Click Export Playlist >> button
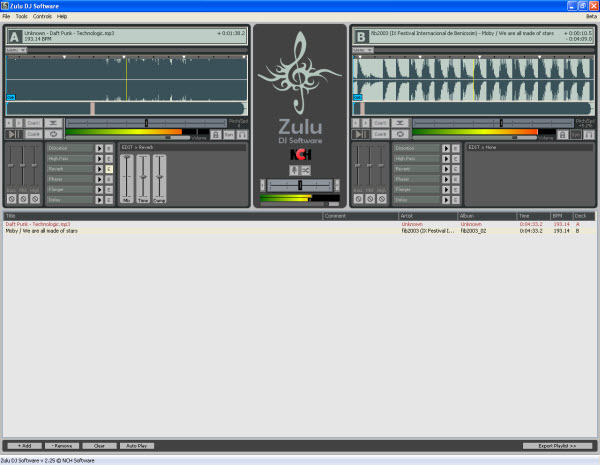Screen dimensions: 600x465 (557, 446)
